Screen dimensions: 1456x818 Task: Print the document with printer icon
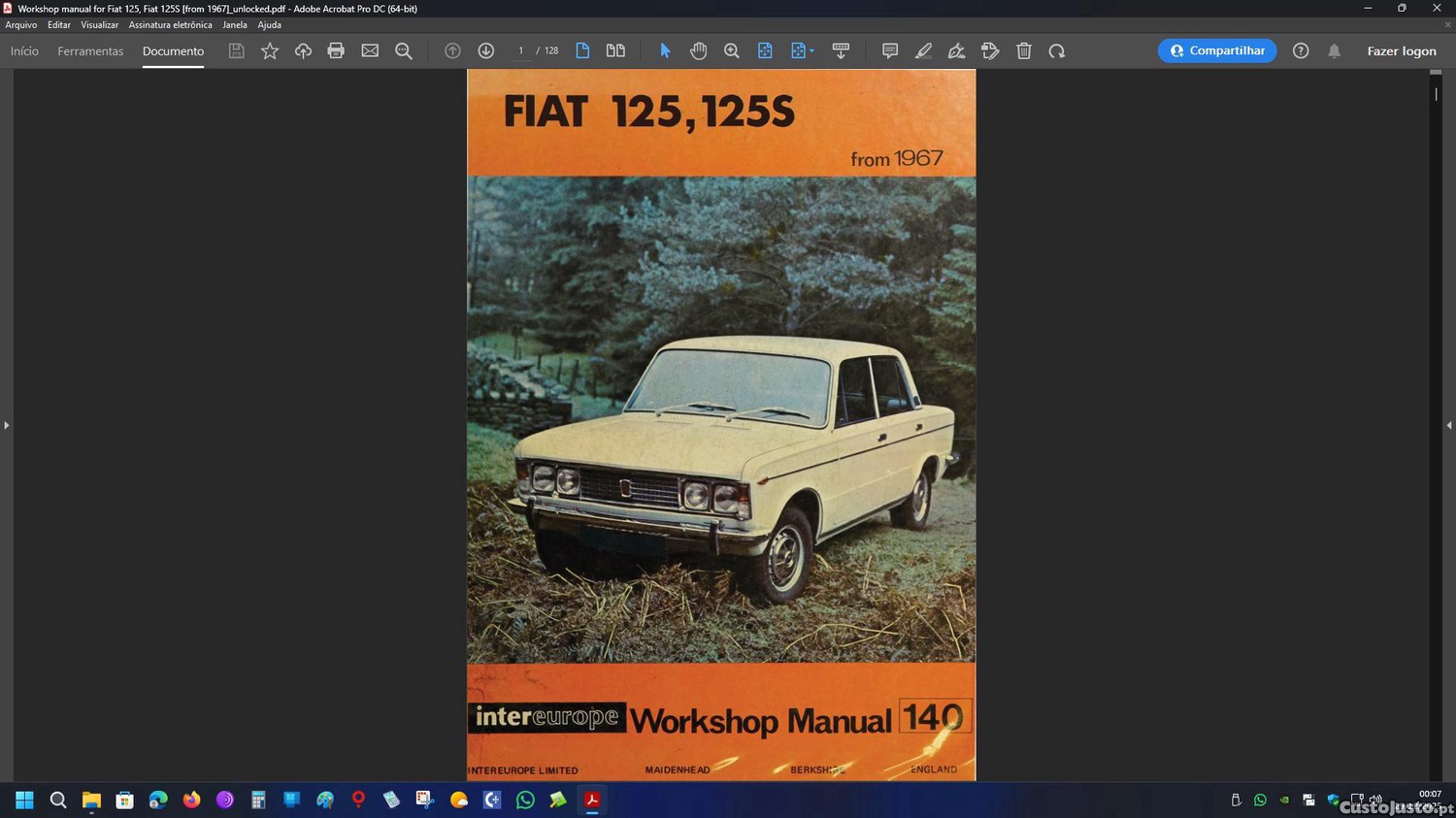tap(336, 50)
